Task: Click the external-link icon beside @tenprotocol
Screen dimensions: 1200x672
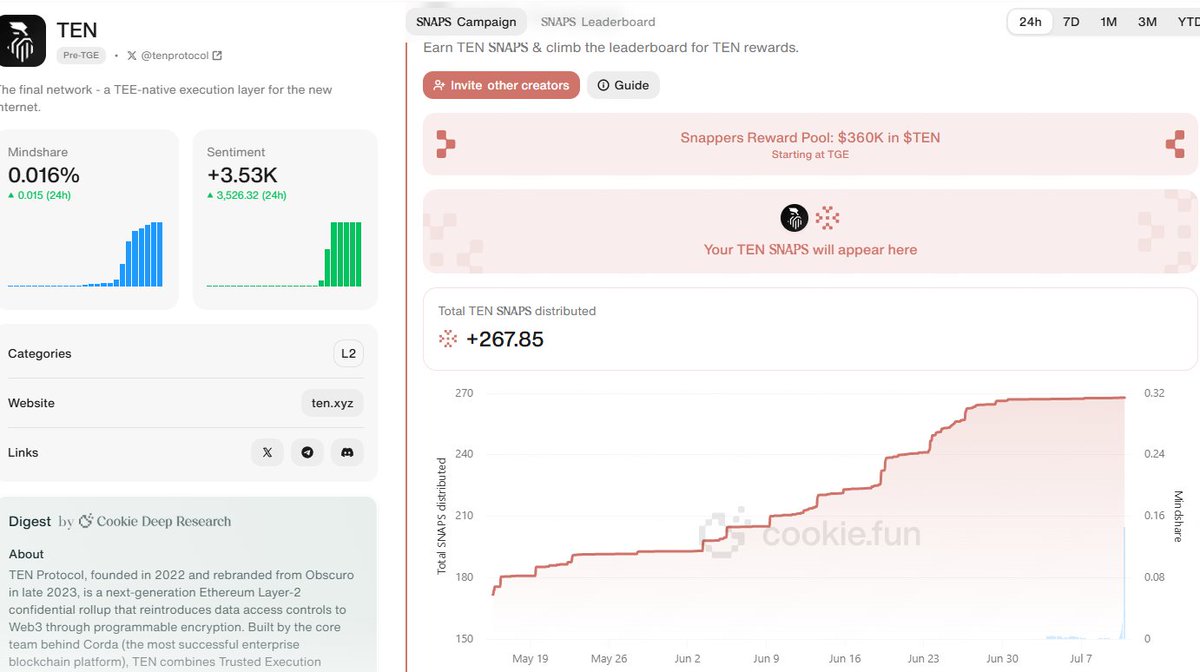Action: pyautogui.click(x=218, y=56)
